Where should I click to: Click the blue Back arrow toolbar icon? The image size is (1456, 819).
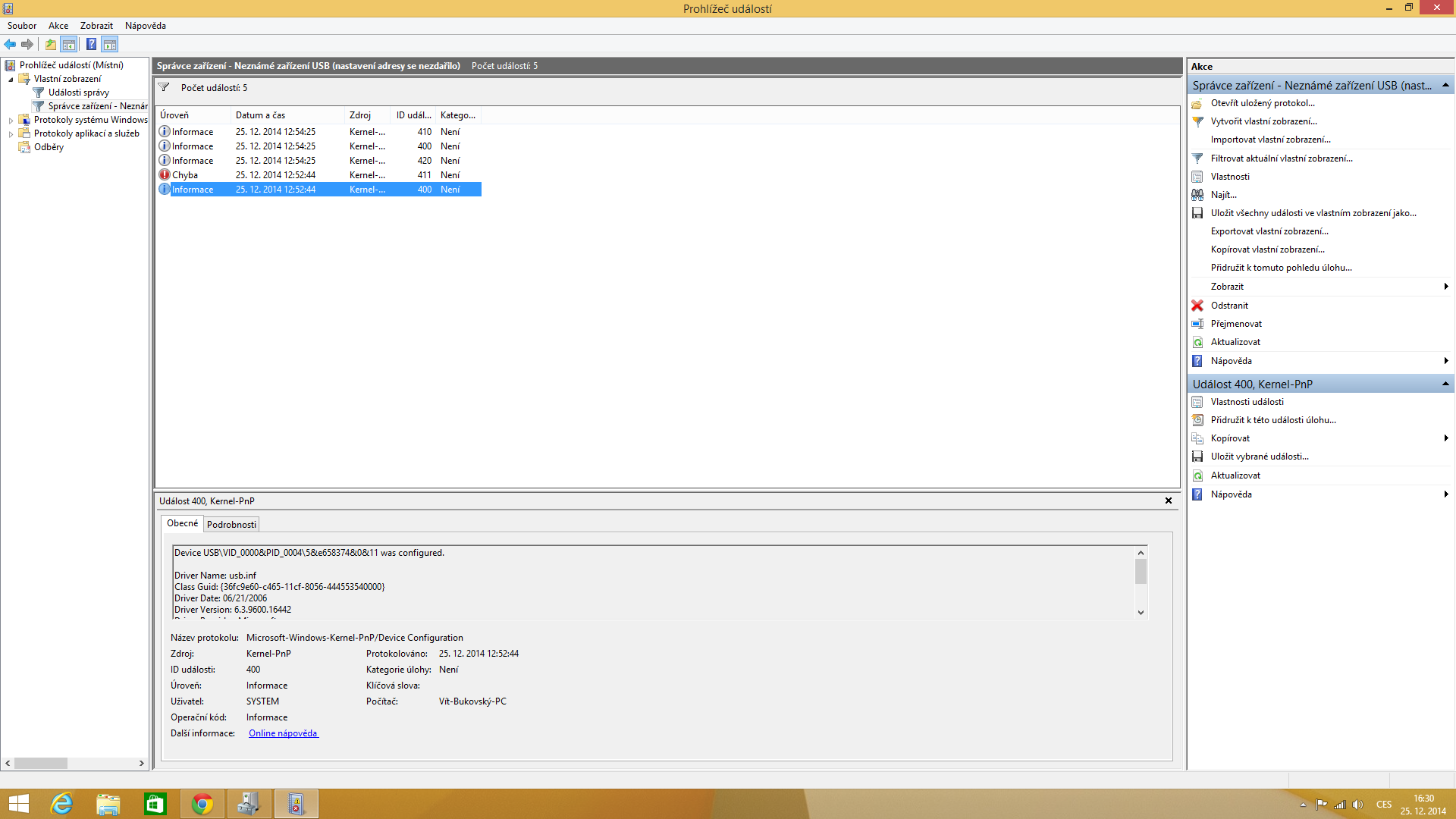(10, 45)
